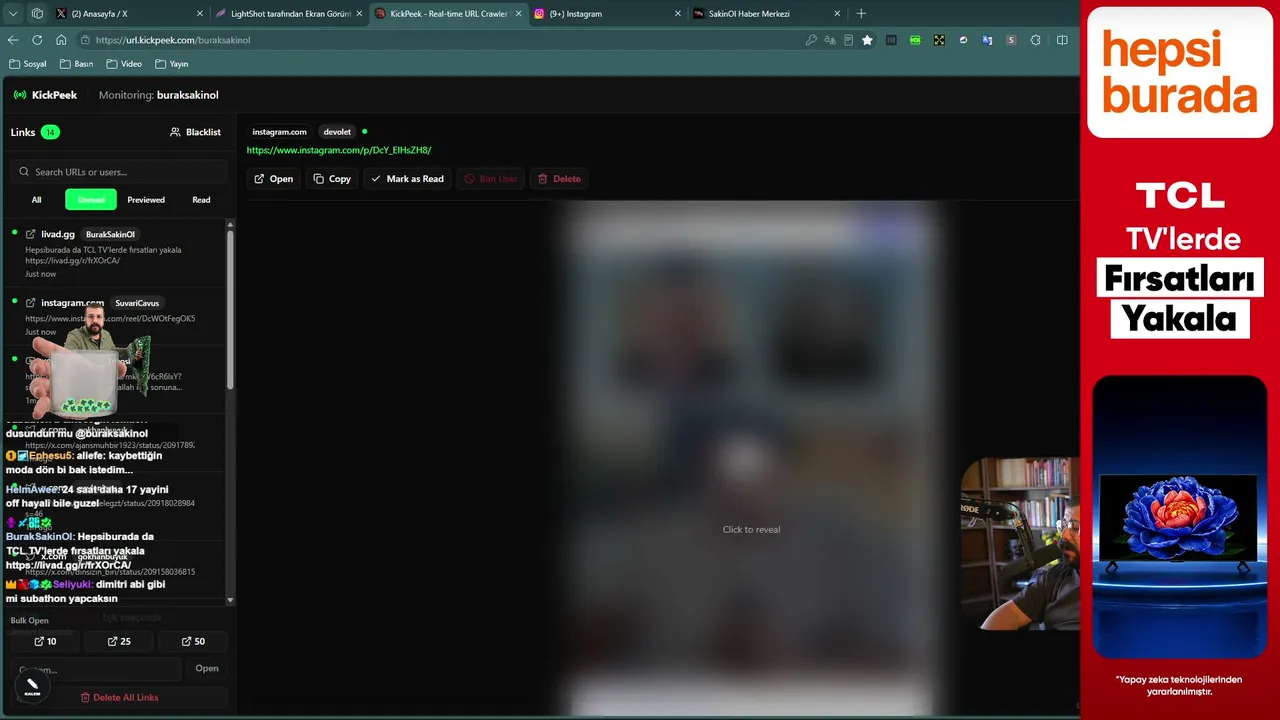Screen dimensions: 1280x720
Task: Click the devolet user tag
Action: pyautogui.click(x=337, y=132)
